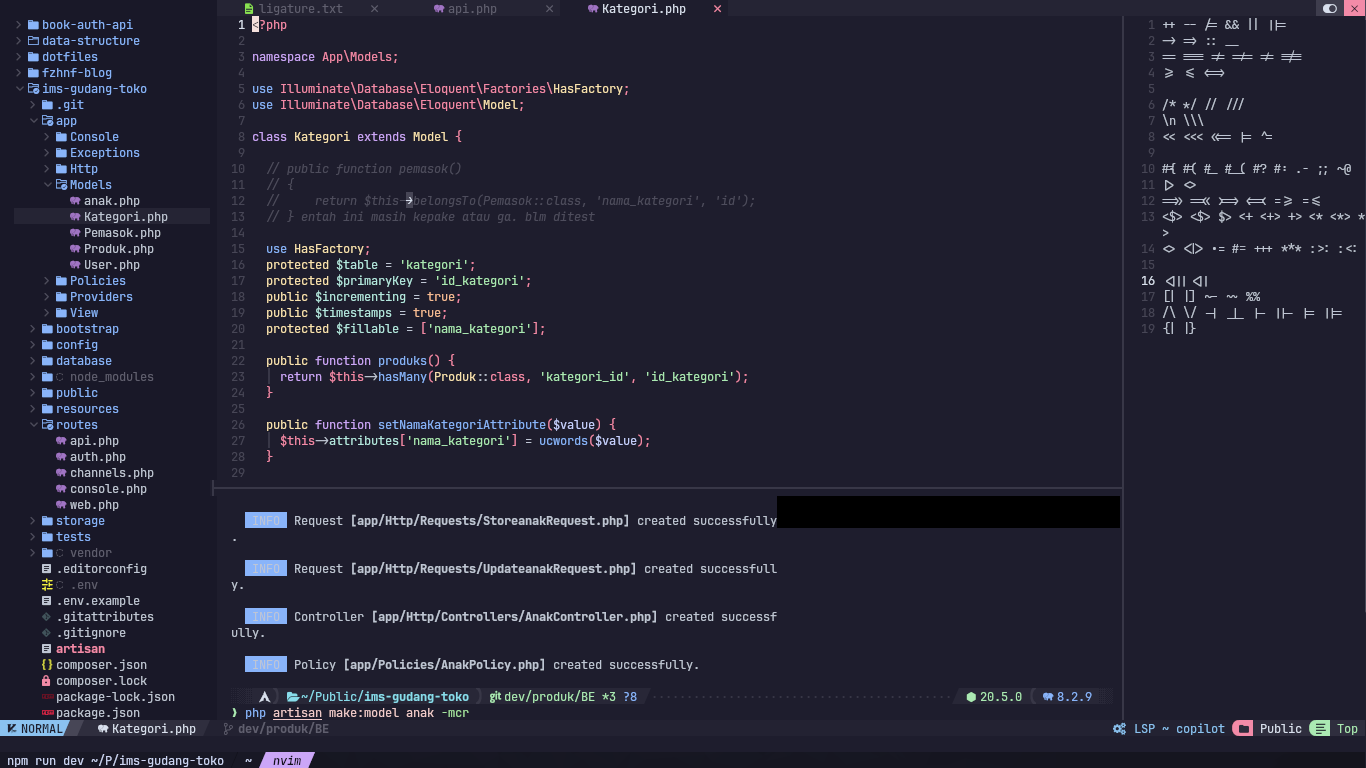This screenshot has height=768, width=1366.
Task: Select the nvim terminal window tab
Action: [x=287, y=761]
